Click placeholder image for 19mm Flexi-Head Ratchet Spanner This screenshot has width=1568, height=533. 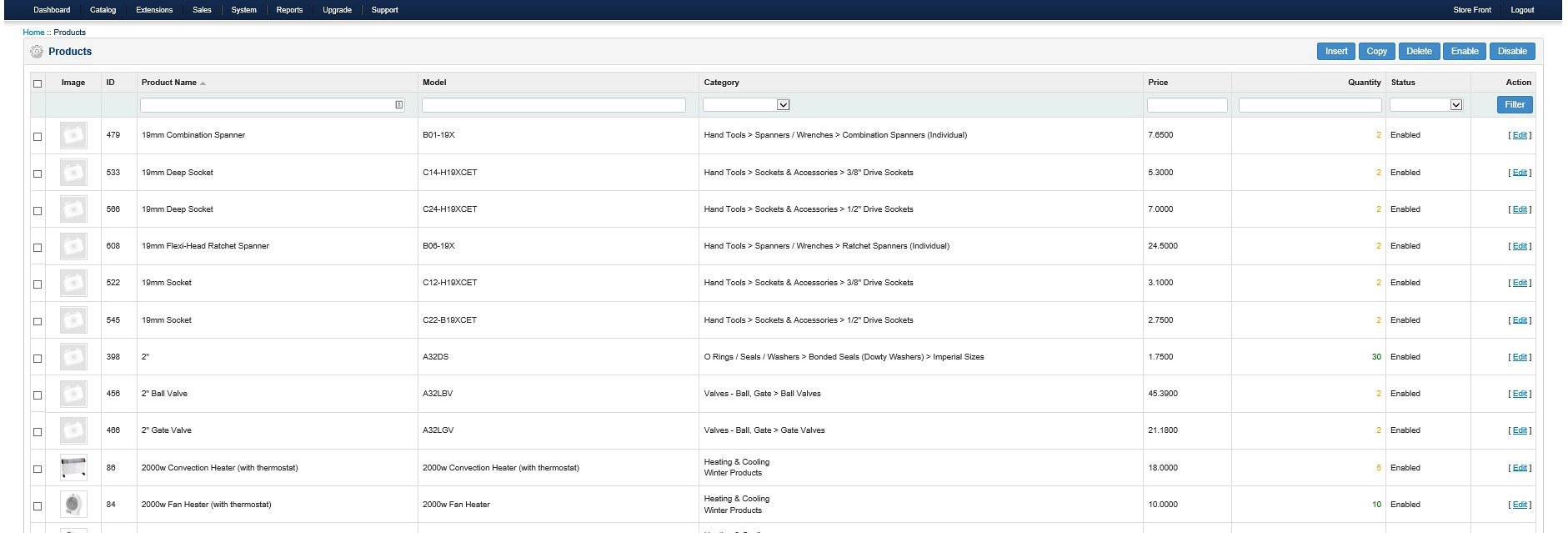(73, 246)
